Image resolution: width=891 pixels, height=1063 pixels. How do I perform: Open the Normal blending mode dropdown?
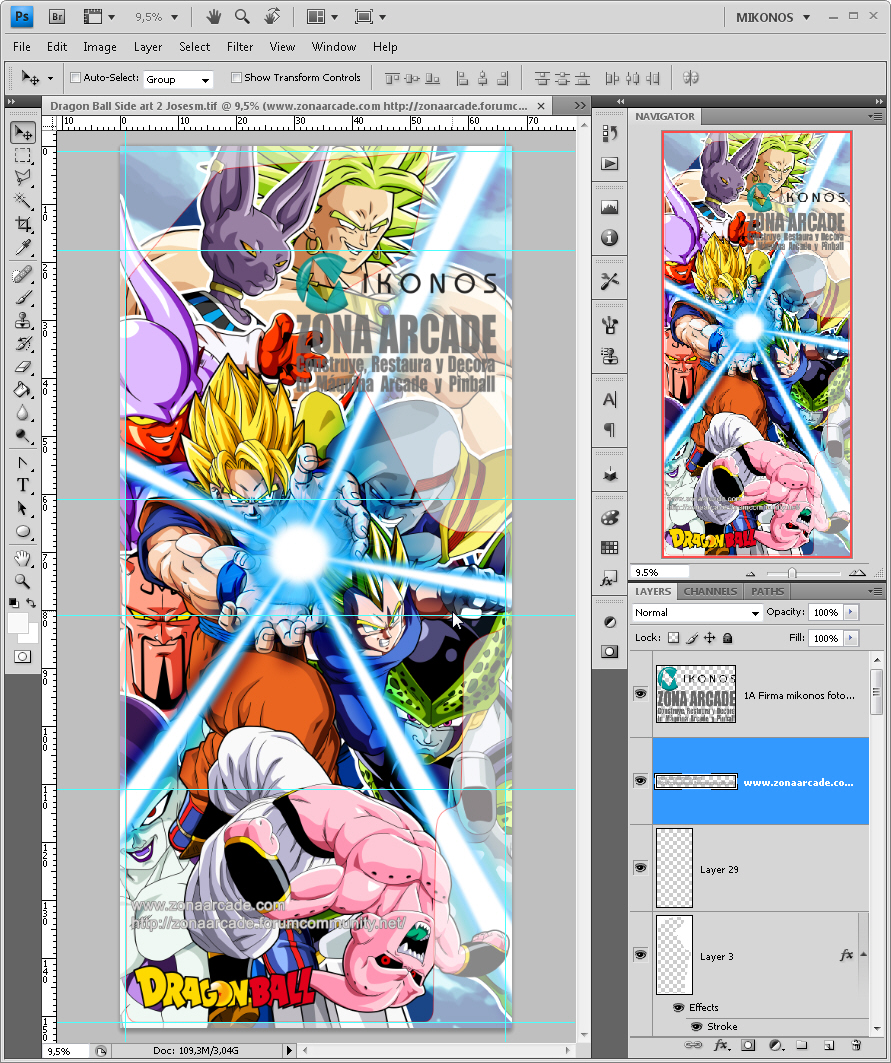coord(696,612)
